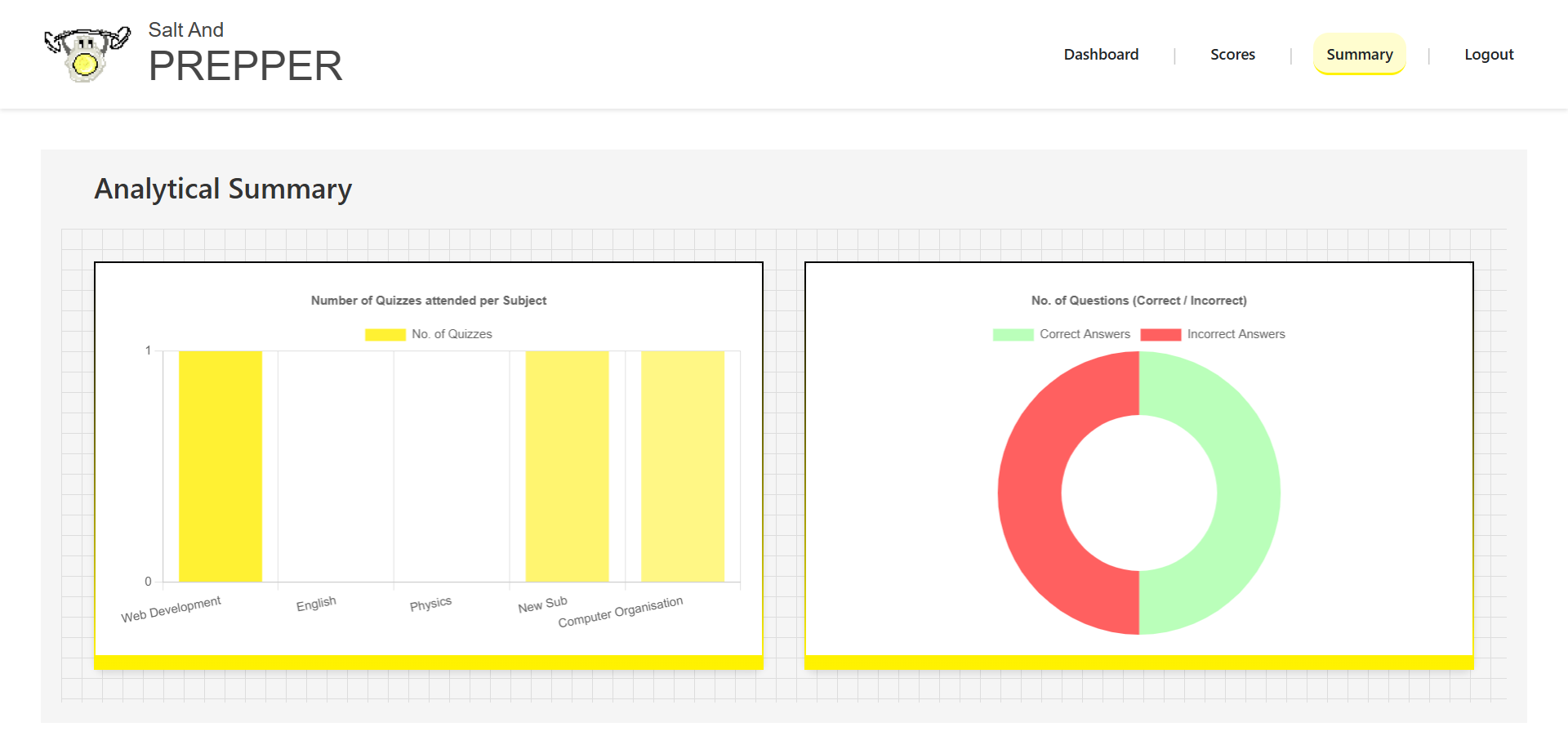The width and height of the screenshot is (1568, 745).
Task: Click the red segment of the doughnut chart
Action: 1030,493
